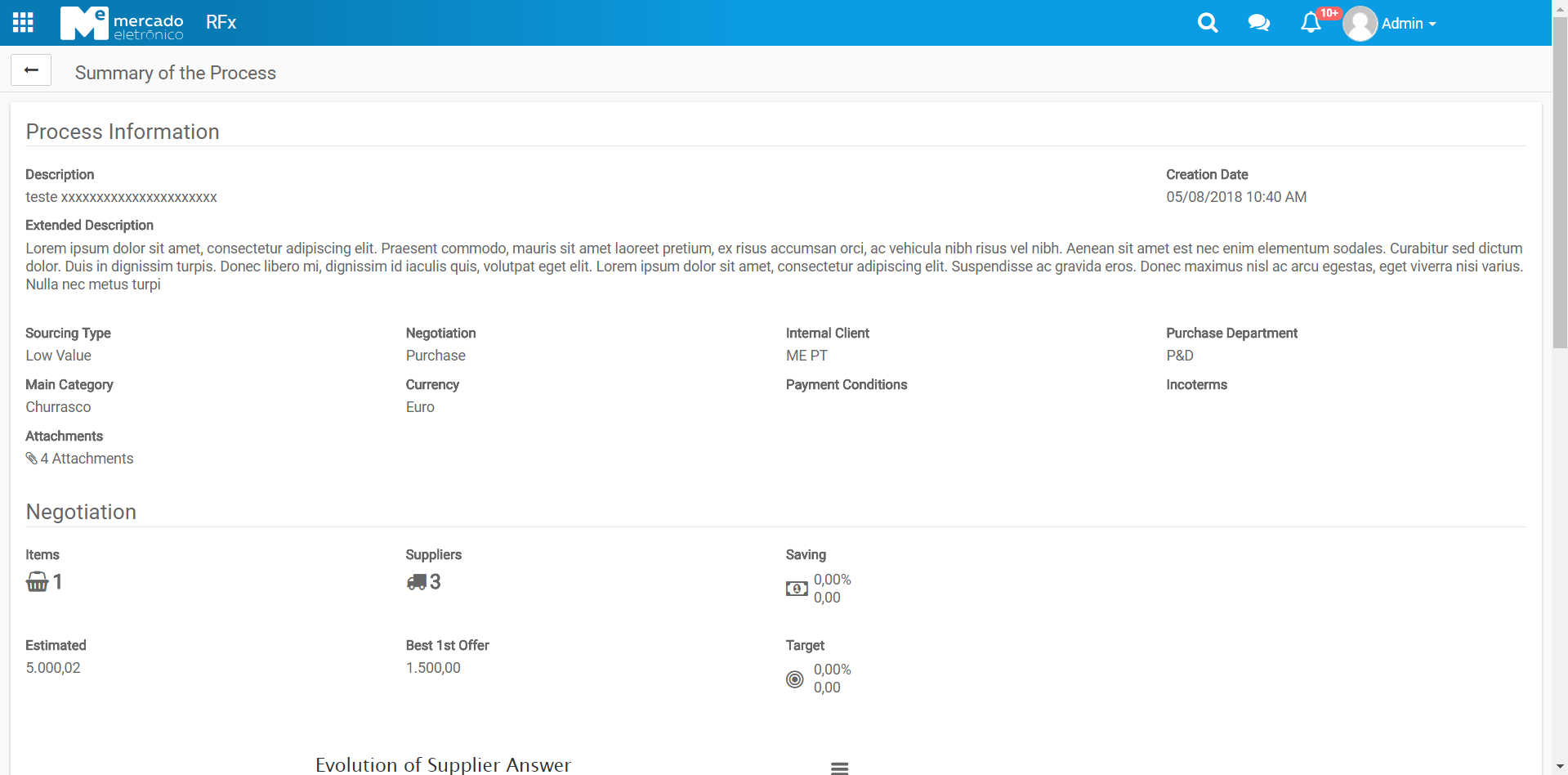Click the target bullseye icon
The image size is (1568, 775).
coord(795,679)
